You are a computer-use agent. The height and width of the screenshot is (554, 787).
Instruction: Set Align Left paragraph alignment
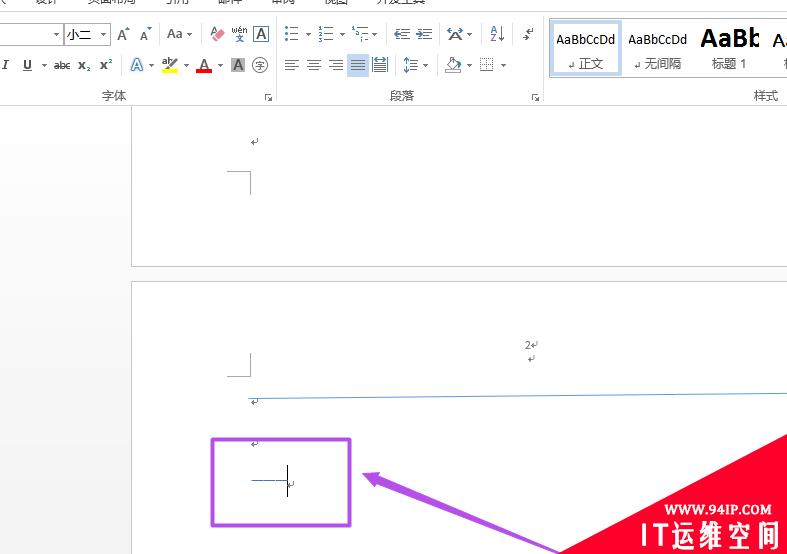click(x=292, y=65)
